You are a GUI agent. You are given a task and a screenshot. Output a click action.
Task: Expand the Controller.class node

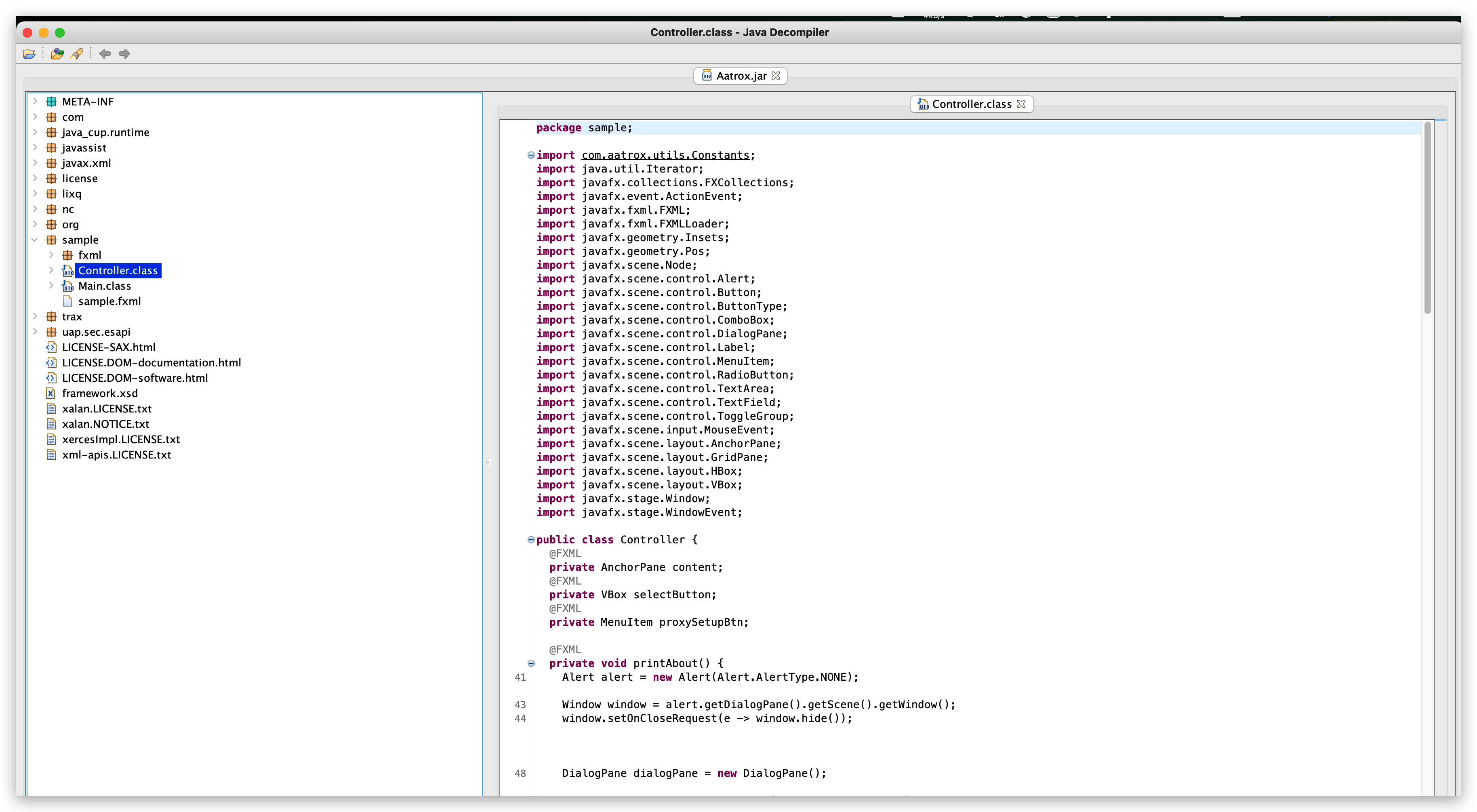click(x=51, y=270)
